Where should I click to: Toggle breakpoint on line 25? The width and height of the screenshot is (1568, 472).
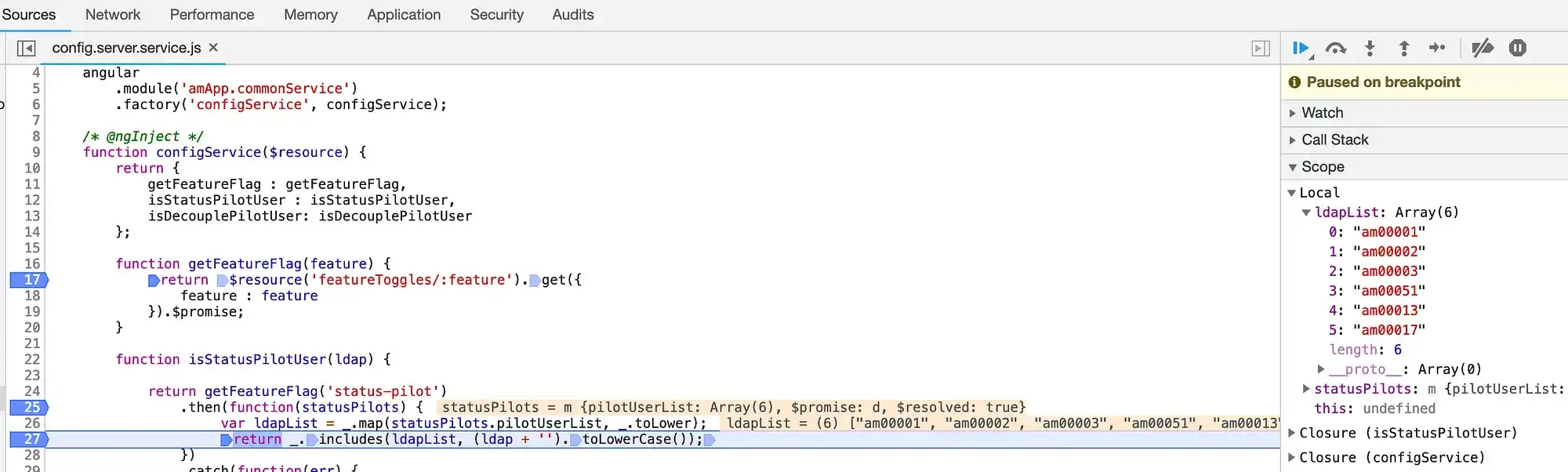pos(29,407)
